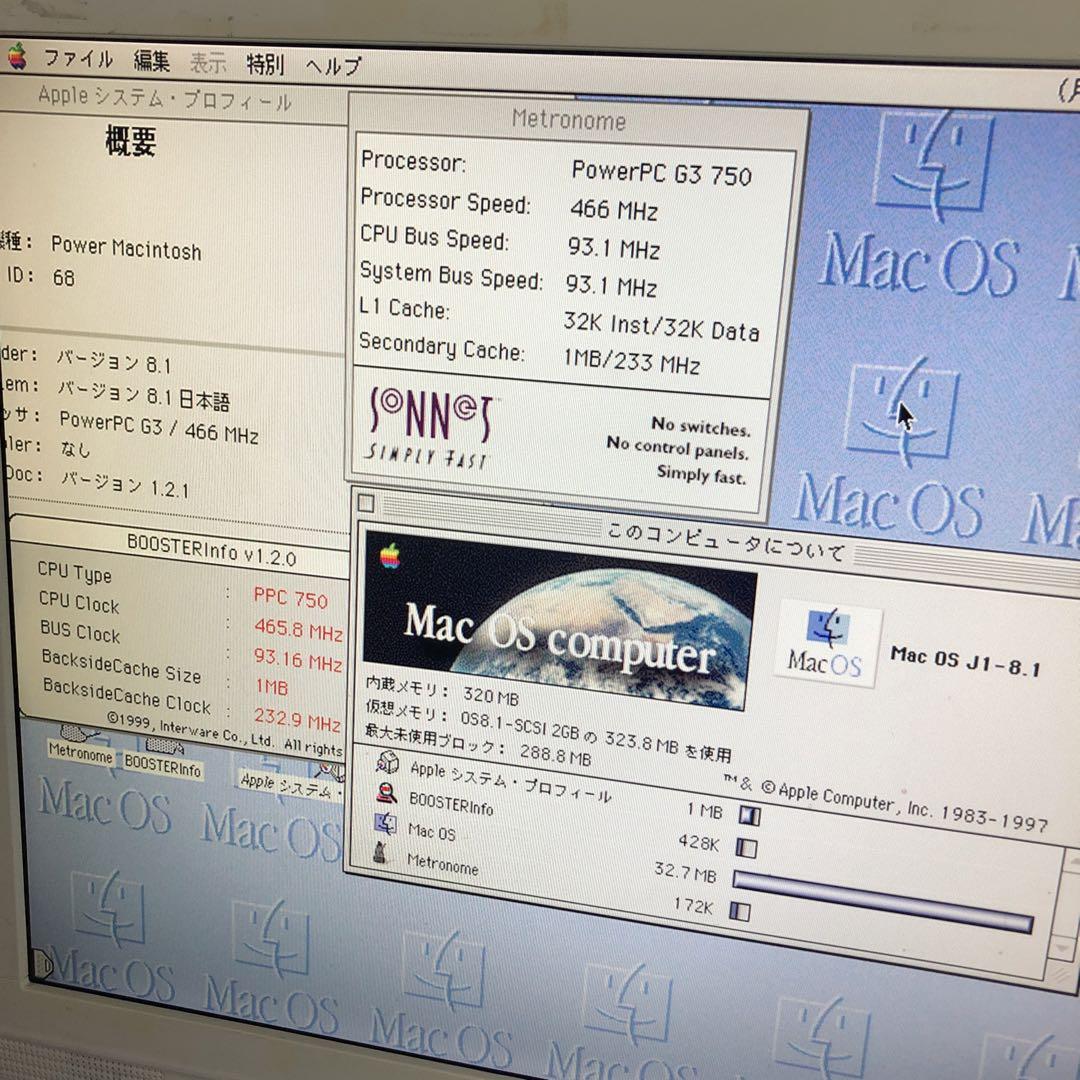Open the 編集 menu
The height and width of the screenshot is (1080, 1080).
pyautogui.click(x=152, y=61)
